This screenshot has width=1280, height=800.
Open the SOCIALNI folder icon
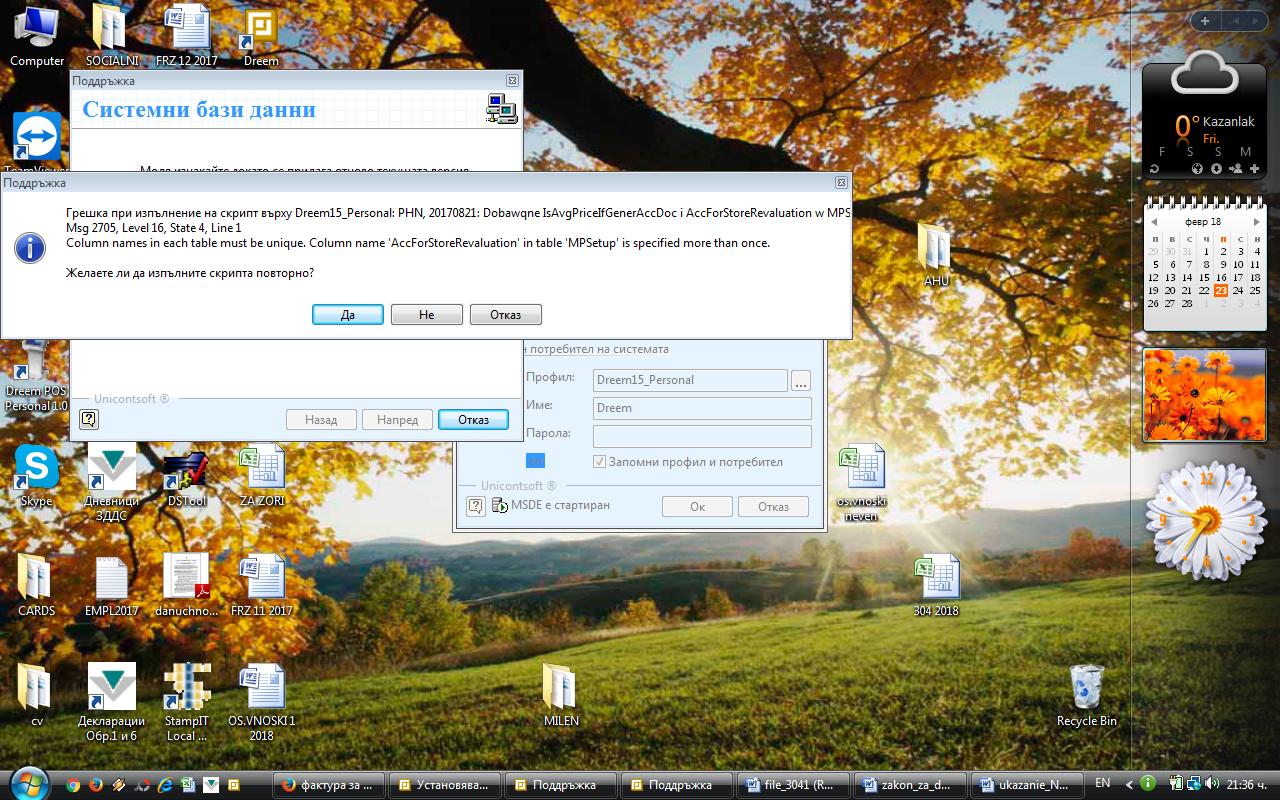pos(111,35)
